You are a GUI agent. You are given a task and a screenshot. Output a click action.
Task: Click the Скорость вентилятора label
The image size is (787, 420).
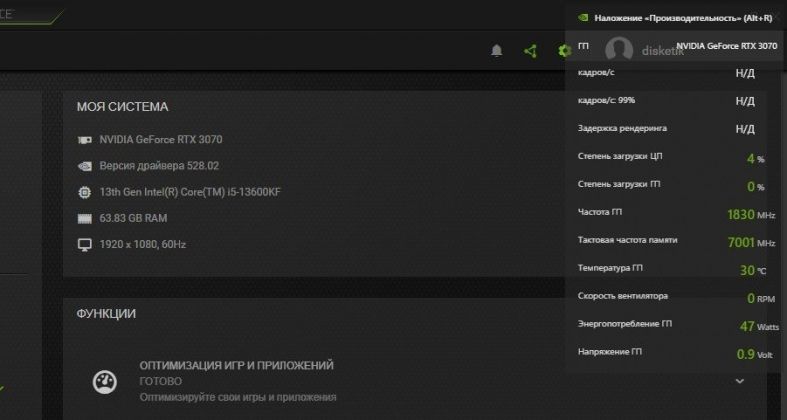coord(622,296)
